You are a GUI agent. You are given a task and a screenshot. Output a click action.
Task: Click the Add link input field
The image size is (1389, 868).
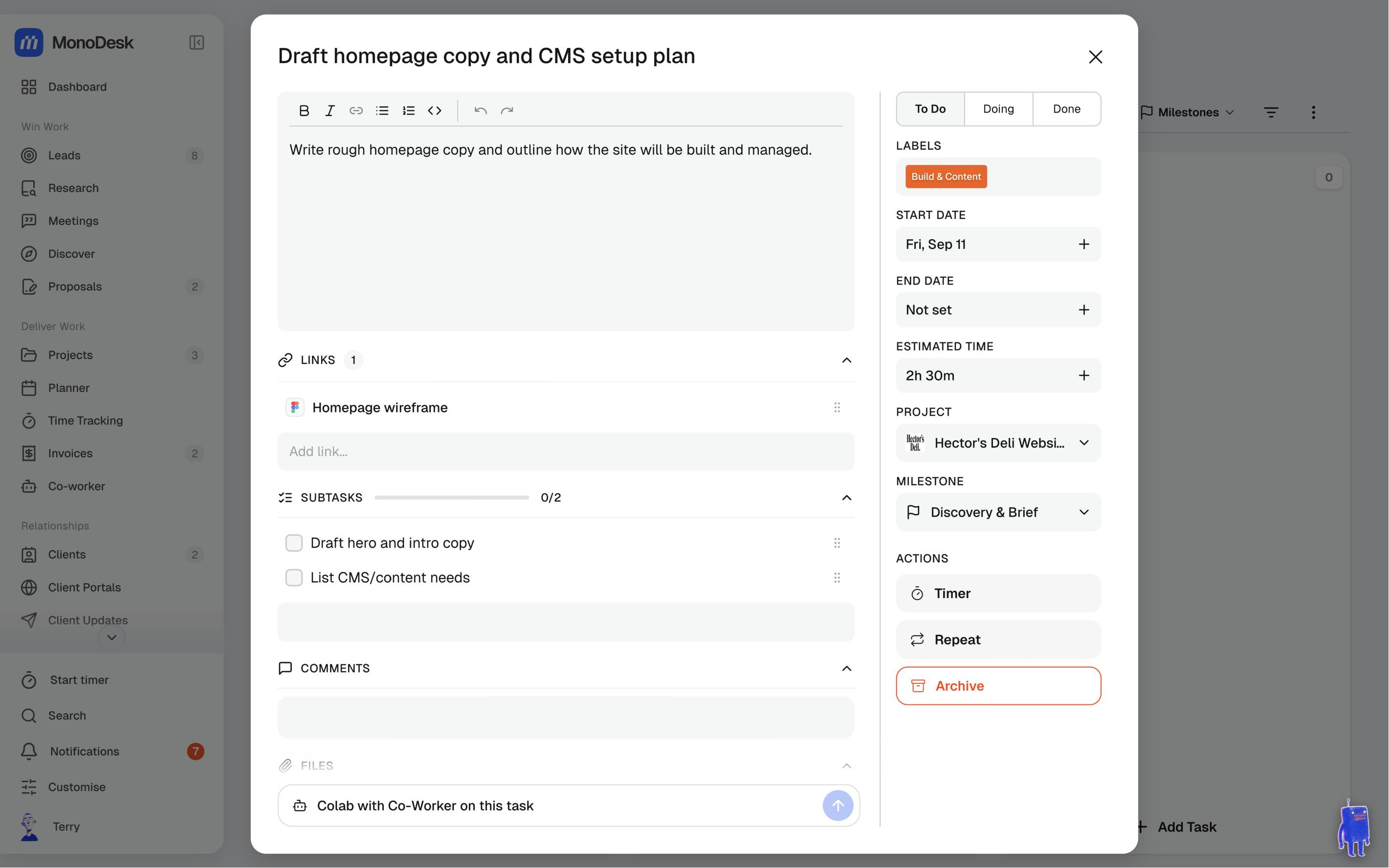pos(566,452)
